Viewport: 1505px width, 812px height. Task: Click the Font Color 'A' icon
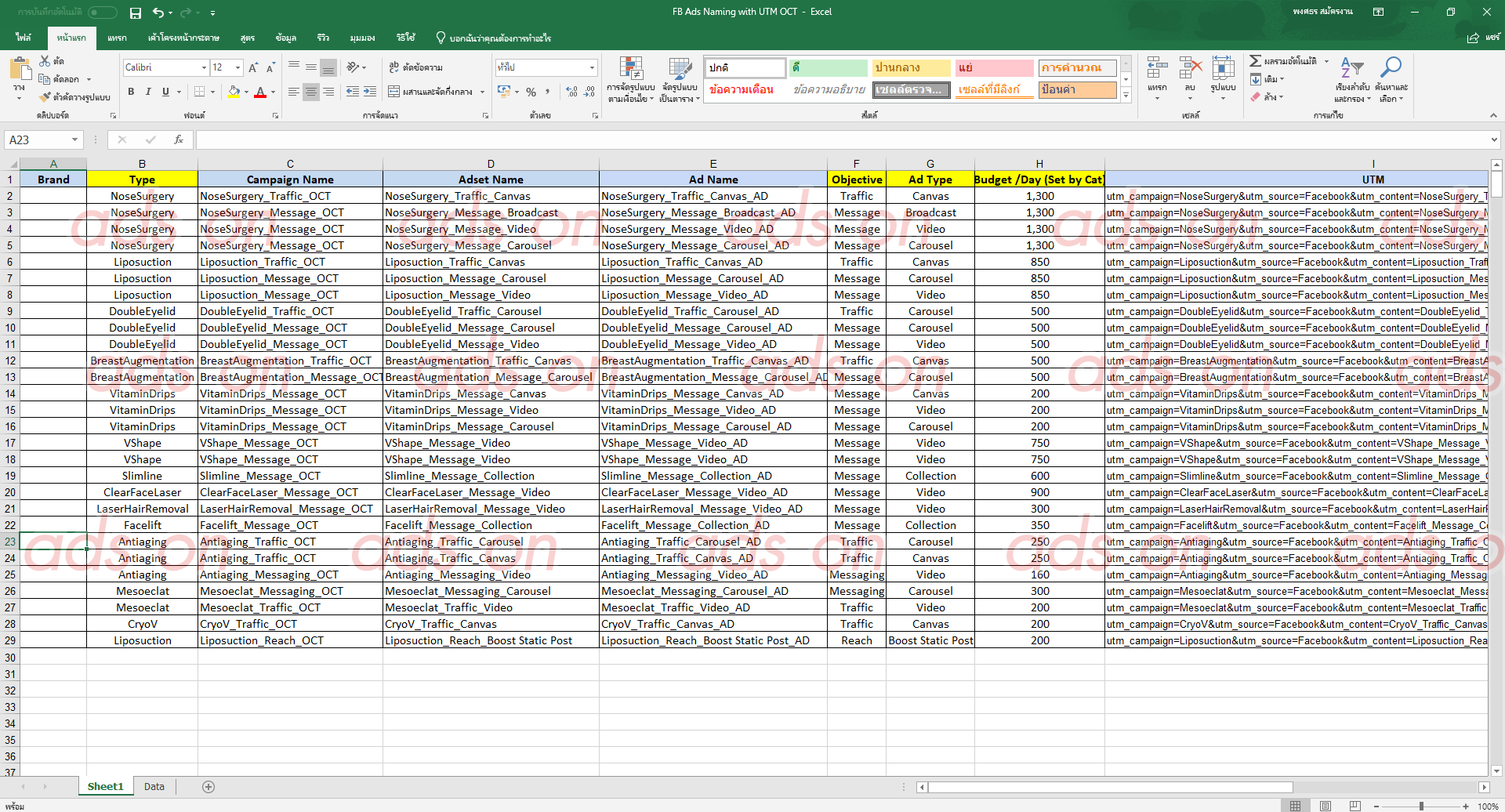[x=260, y=92]
